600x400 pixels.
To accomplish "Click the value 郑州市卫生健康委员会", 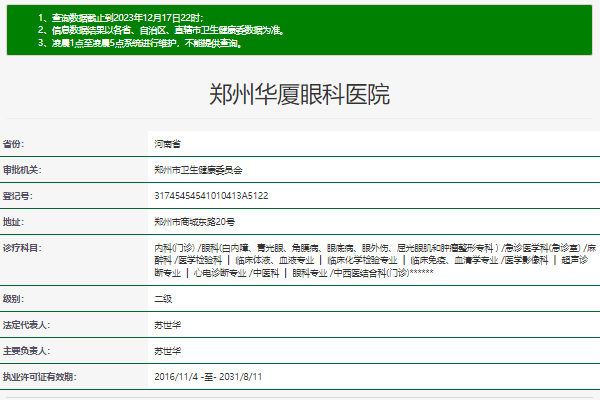I will tap(198, 170).
